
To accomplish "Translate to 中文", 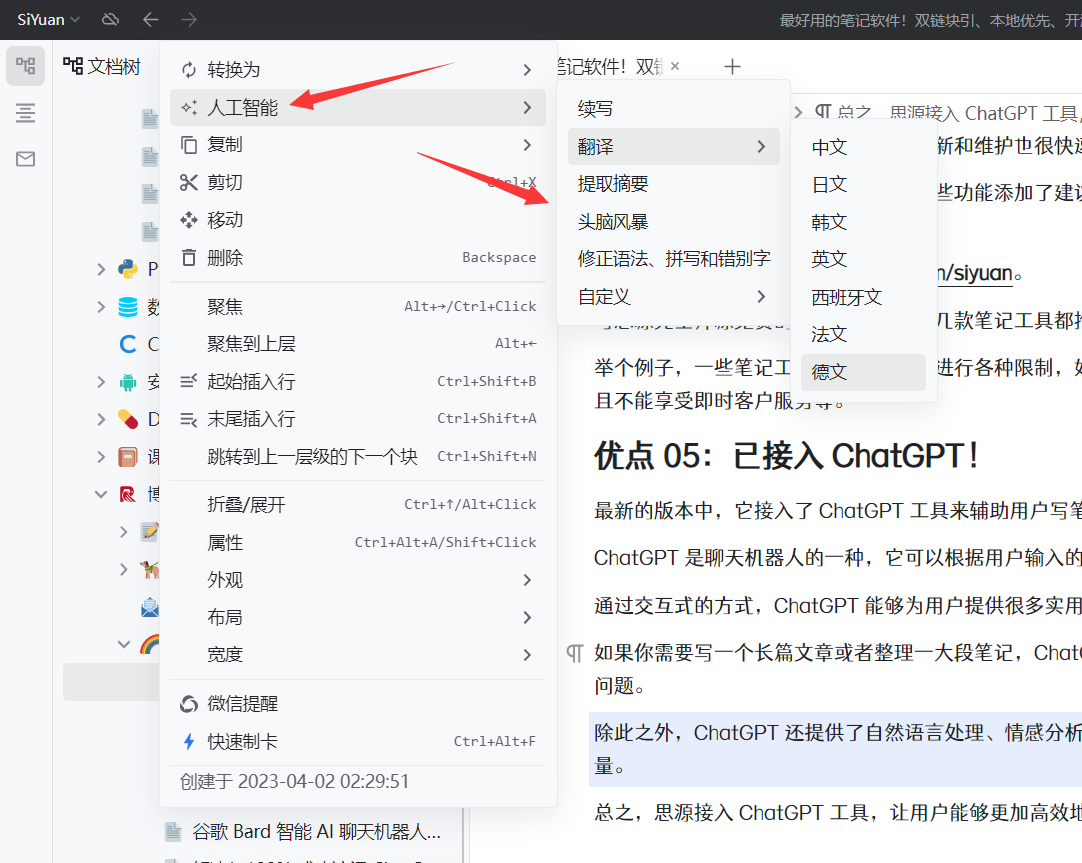I will click(x=863, y=147).
